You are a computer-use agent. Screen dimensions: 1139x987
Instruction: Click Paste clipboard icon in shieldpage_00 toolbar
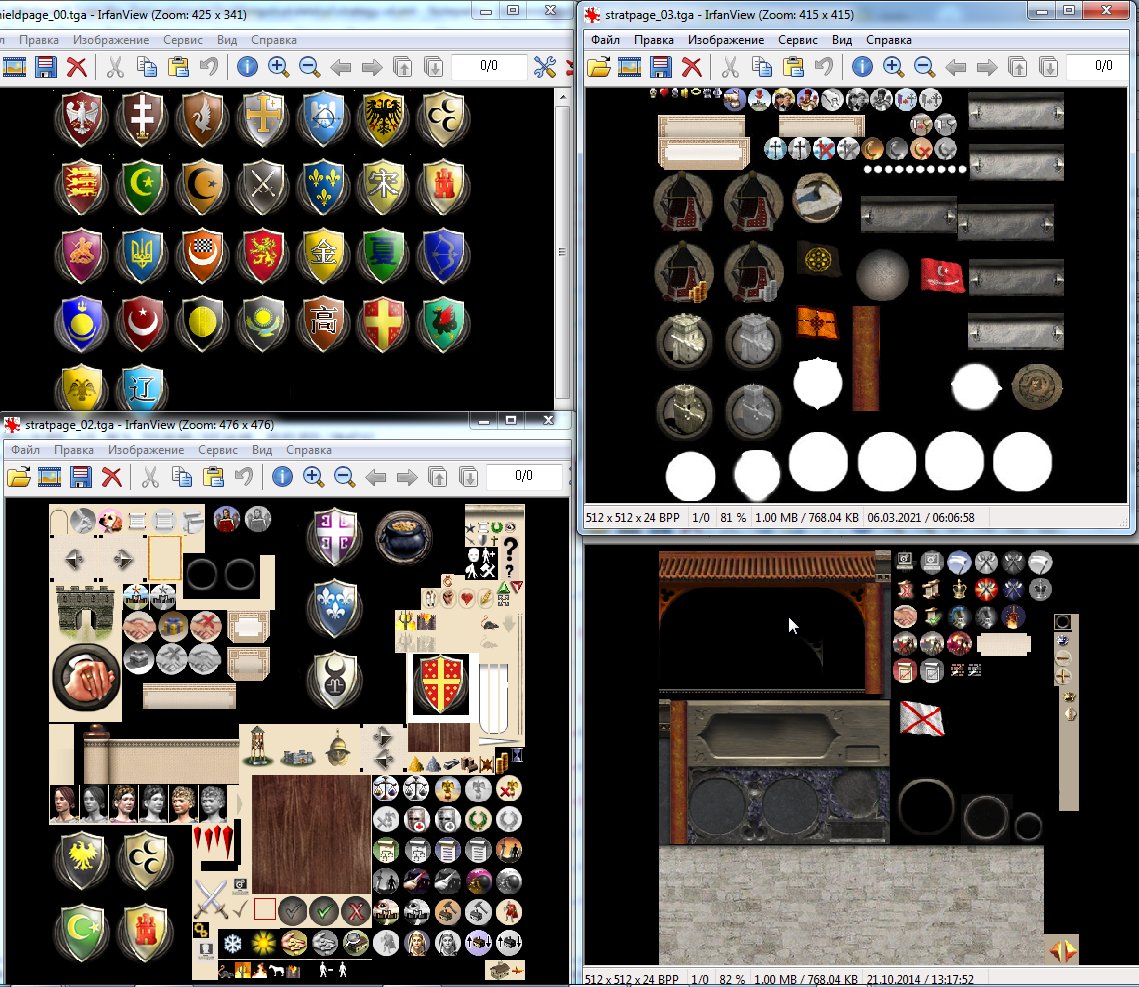[178, 68]
